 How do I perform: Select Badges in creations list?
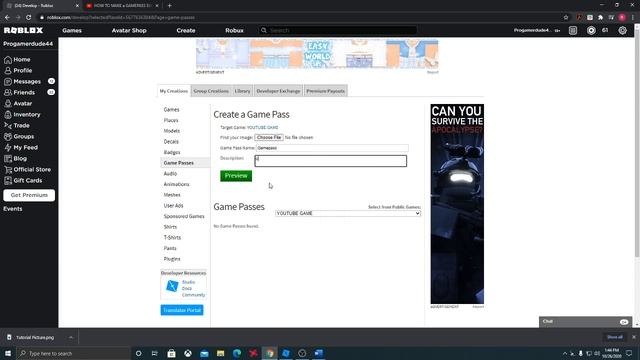(172, 152)
